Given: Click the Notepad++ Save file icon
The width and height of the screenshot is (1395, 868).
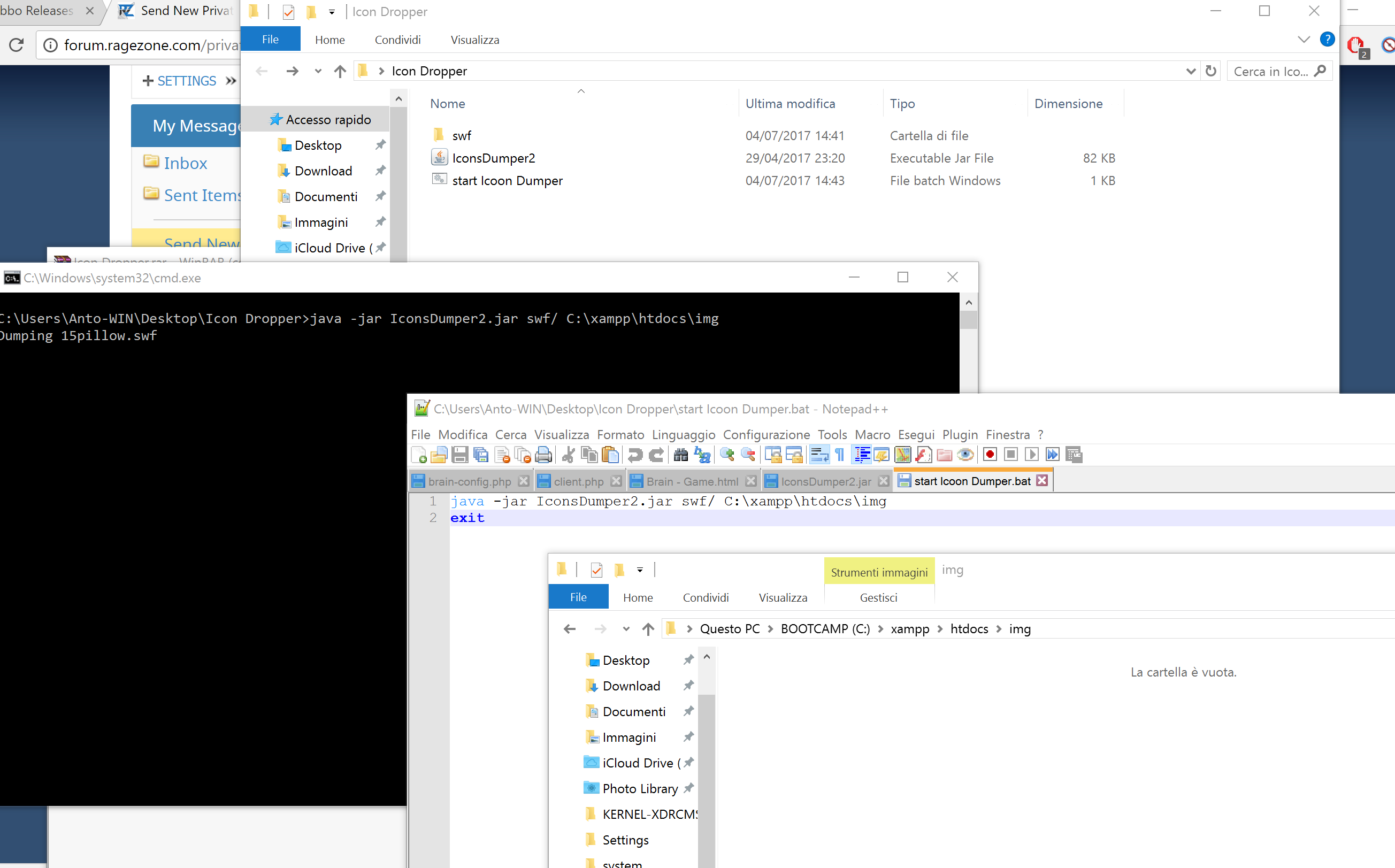Looking at the screenshot, I should (460, 455).
